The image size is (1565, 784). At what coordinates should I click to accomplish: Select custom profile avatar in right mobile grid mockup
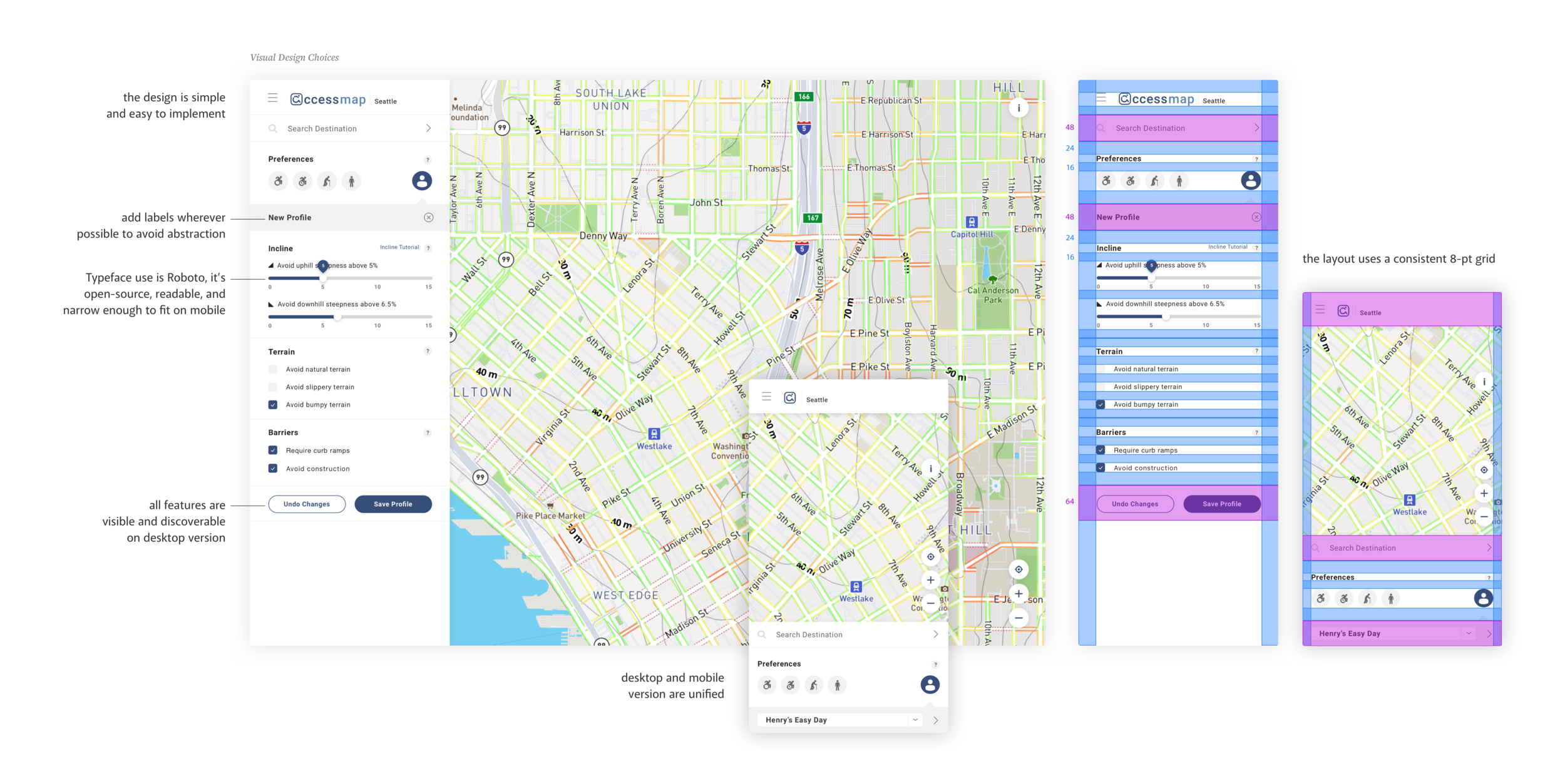(1483, 598)
